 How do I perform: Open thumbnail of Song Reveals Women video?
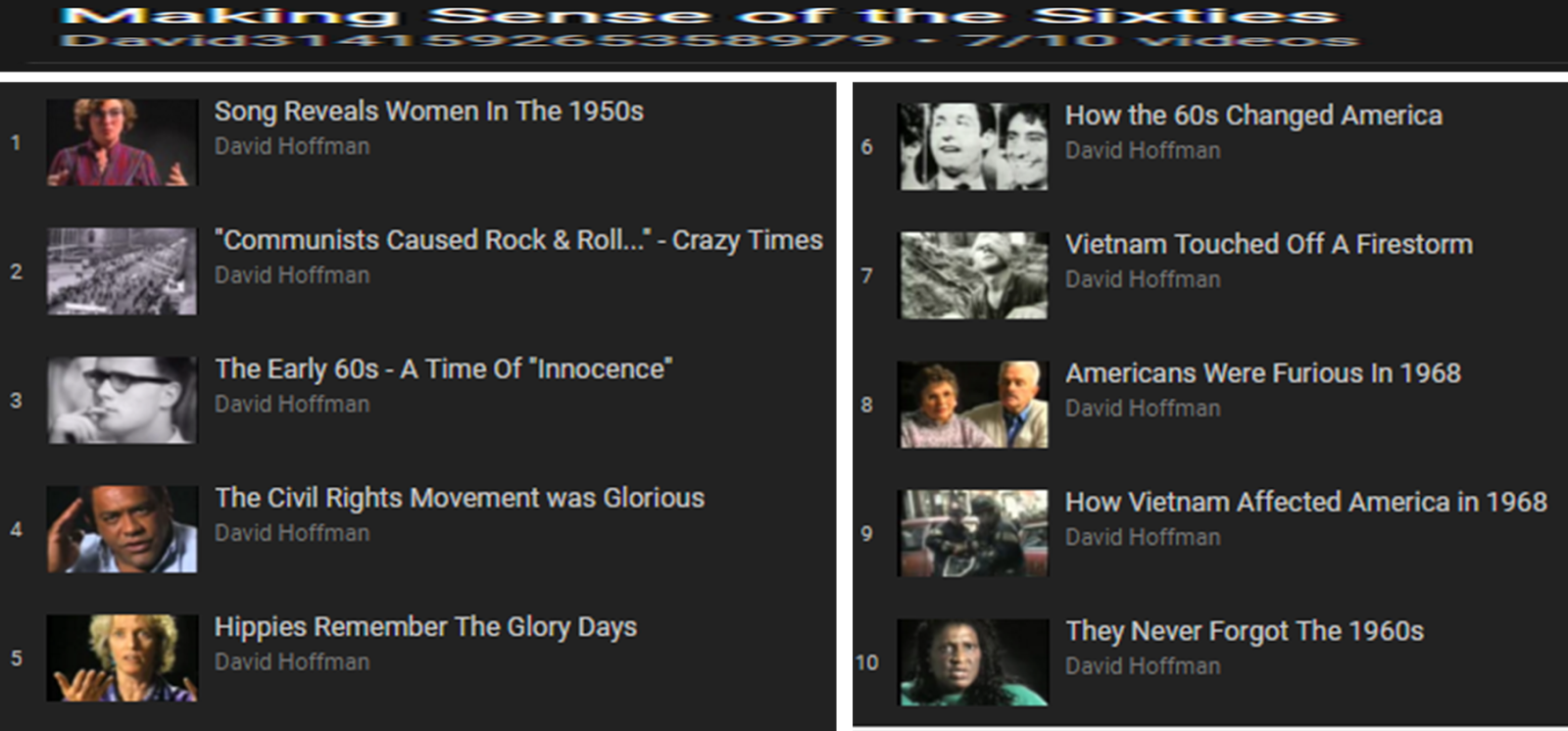tap(122, 142)
